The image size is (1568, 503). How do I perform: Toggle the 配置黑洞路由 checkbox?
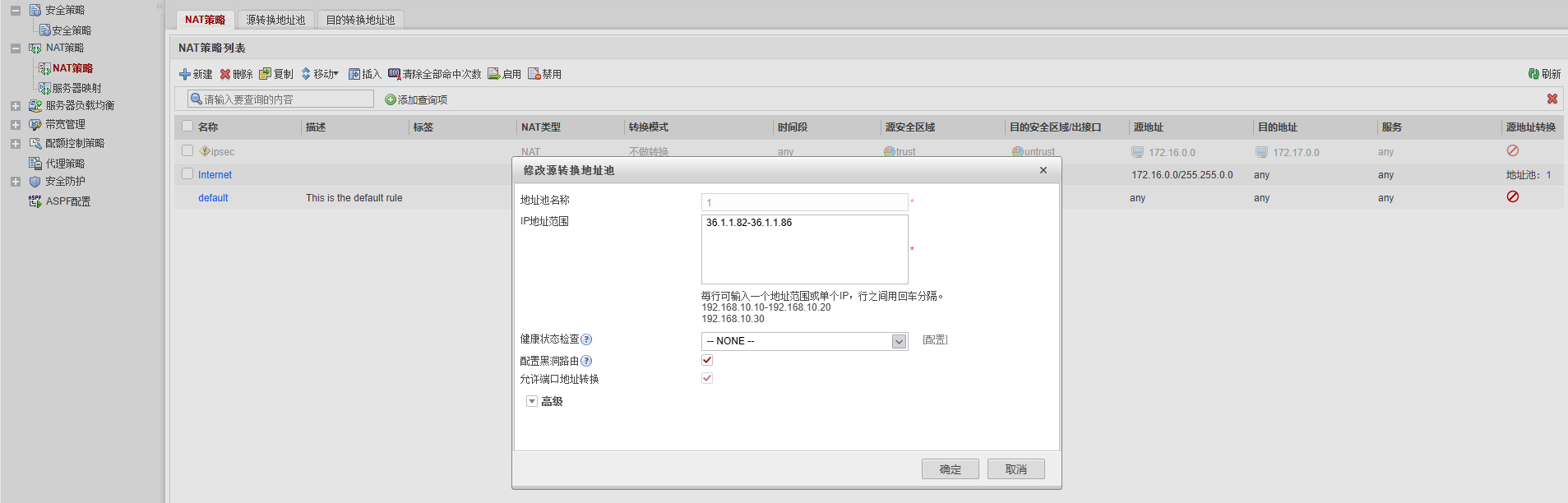(707, 360)
